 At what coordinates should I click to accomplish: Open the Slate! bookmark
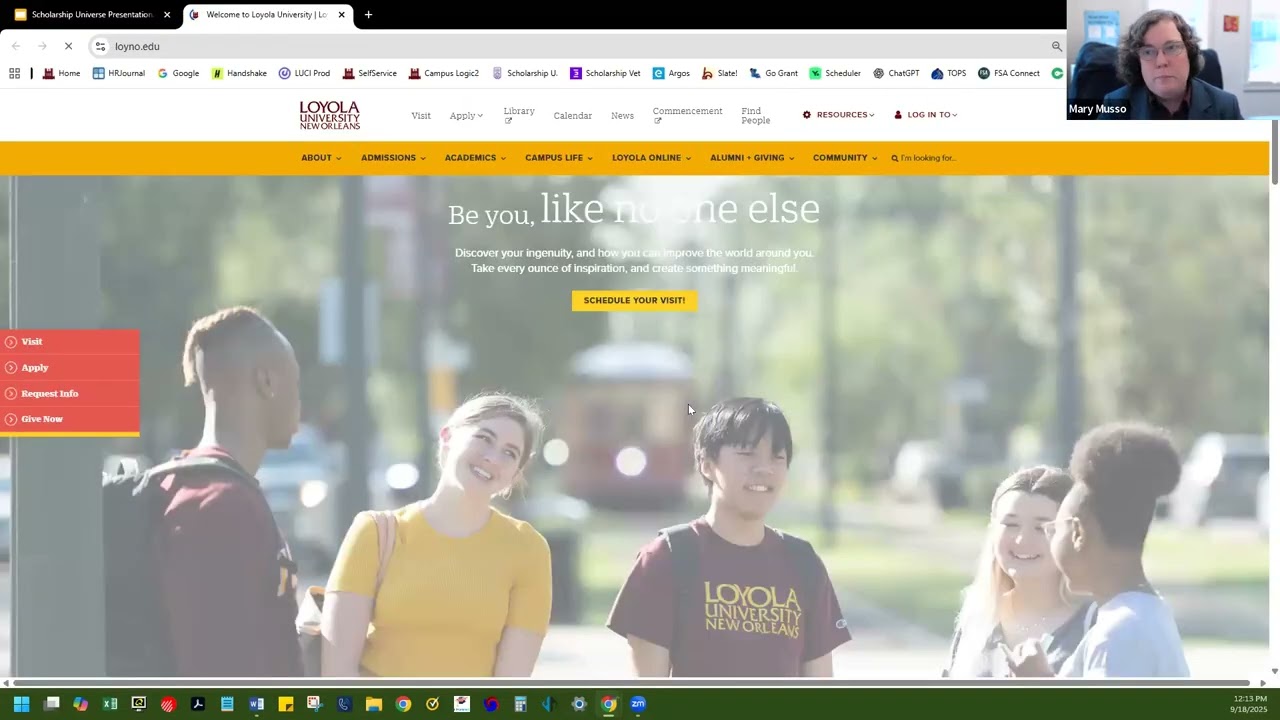click(x=719, y=73)
